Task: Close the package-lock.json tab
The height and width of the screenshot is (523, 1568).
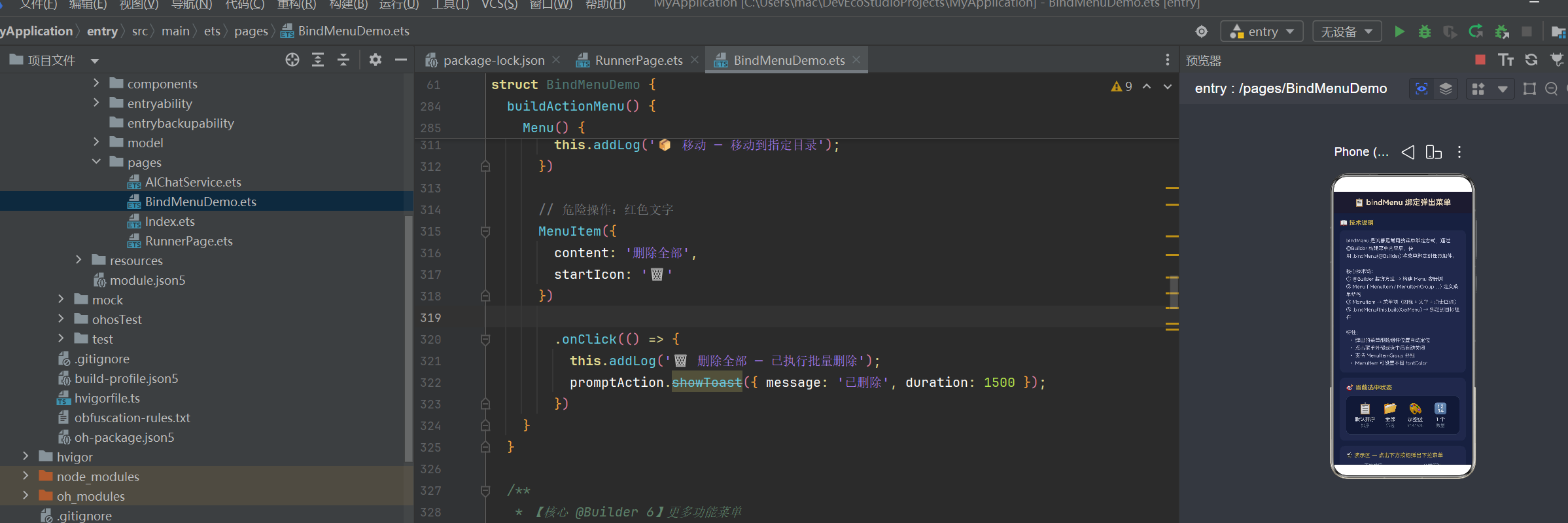Action: coord(556,60)
